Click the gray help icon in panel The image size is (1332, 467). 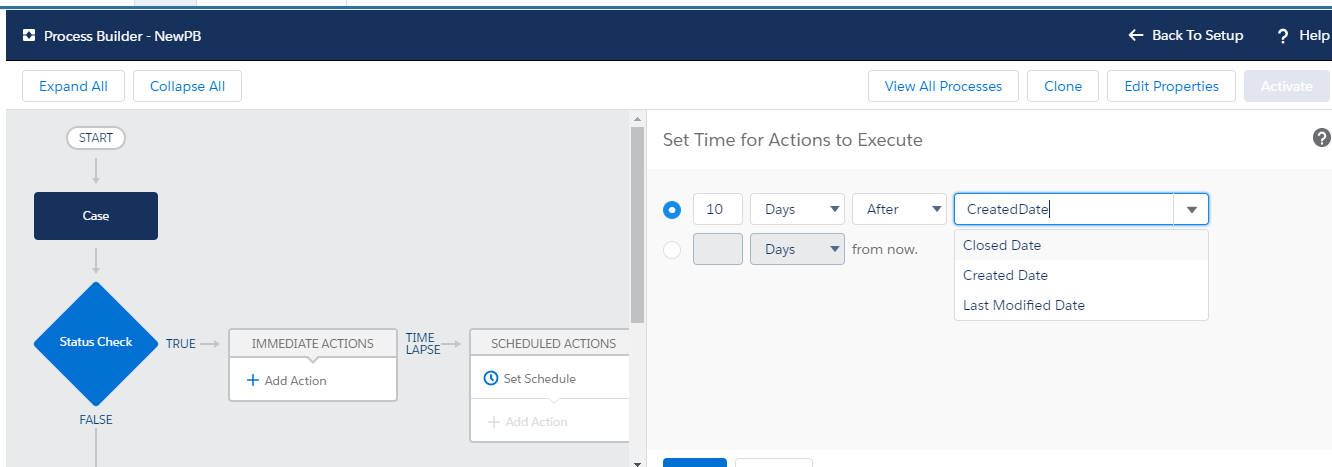1321,138
